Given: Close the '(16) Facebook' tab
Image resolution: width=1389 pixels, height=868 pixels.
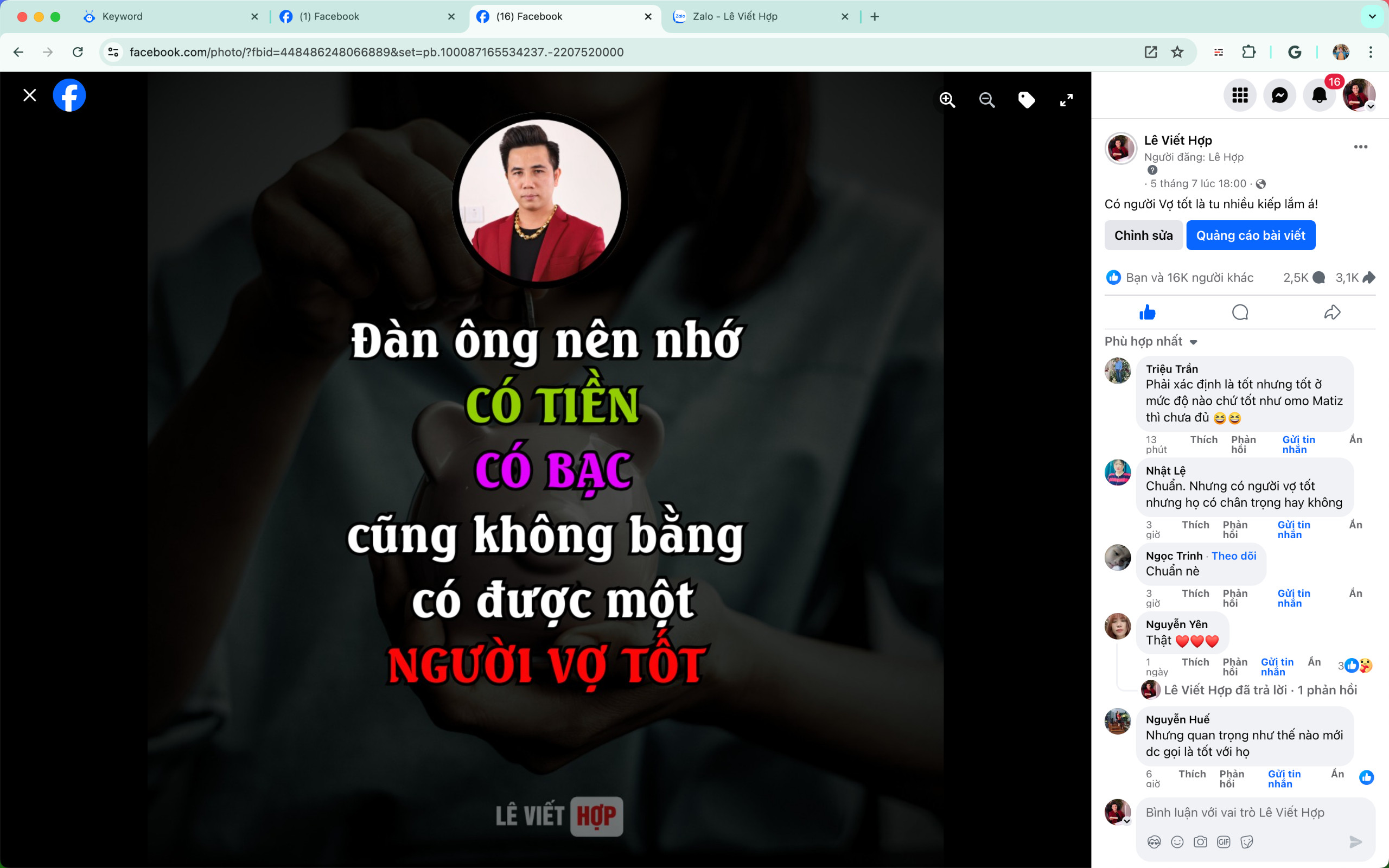Looking at the screenshot, I should 648,17.
